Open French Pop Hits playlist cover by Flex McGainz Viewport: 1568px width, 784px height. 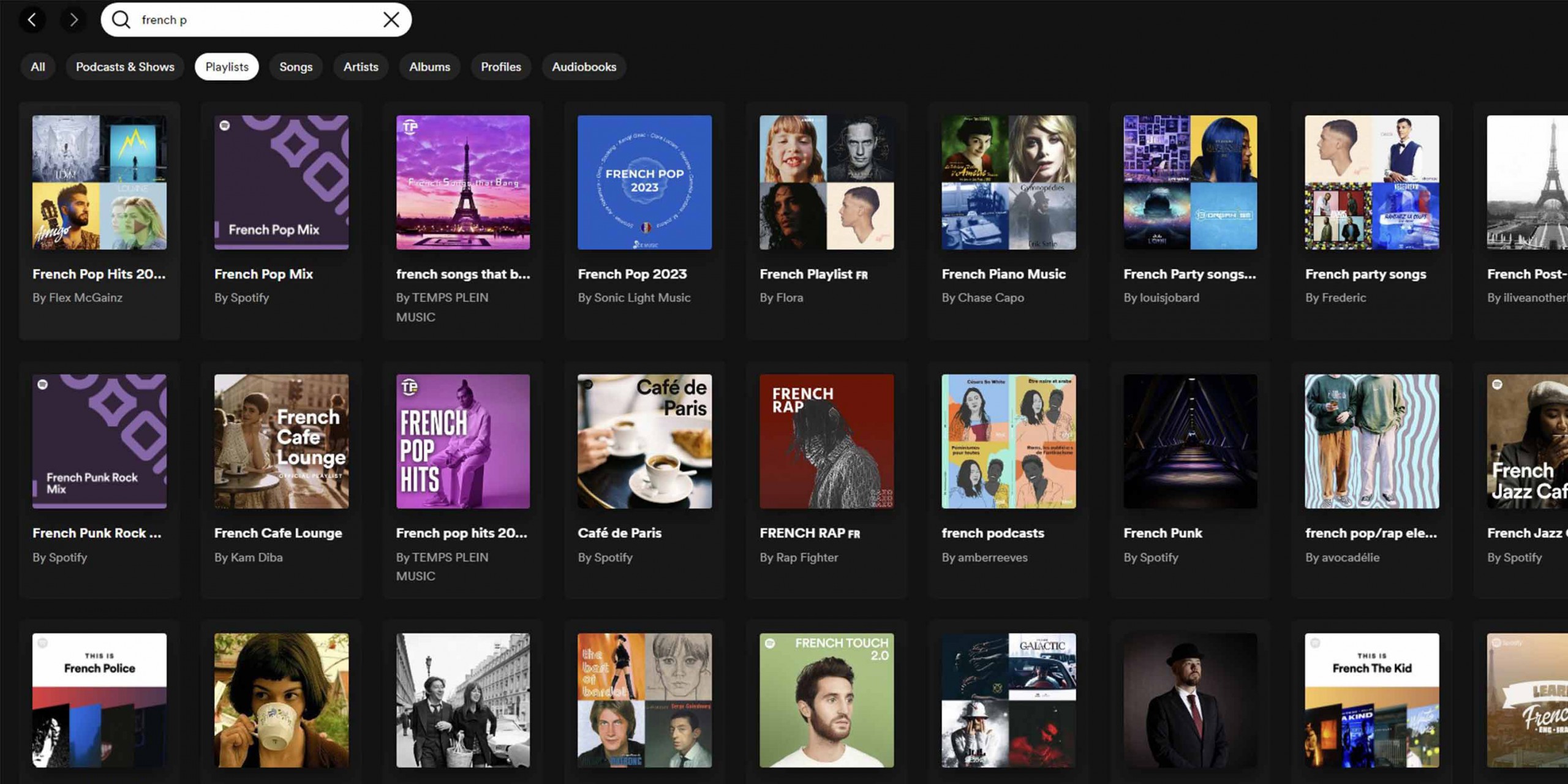pyautogui.click(x=99, y=183)
